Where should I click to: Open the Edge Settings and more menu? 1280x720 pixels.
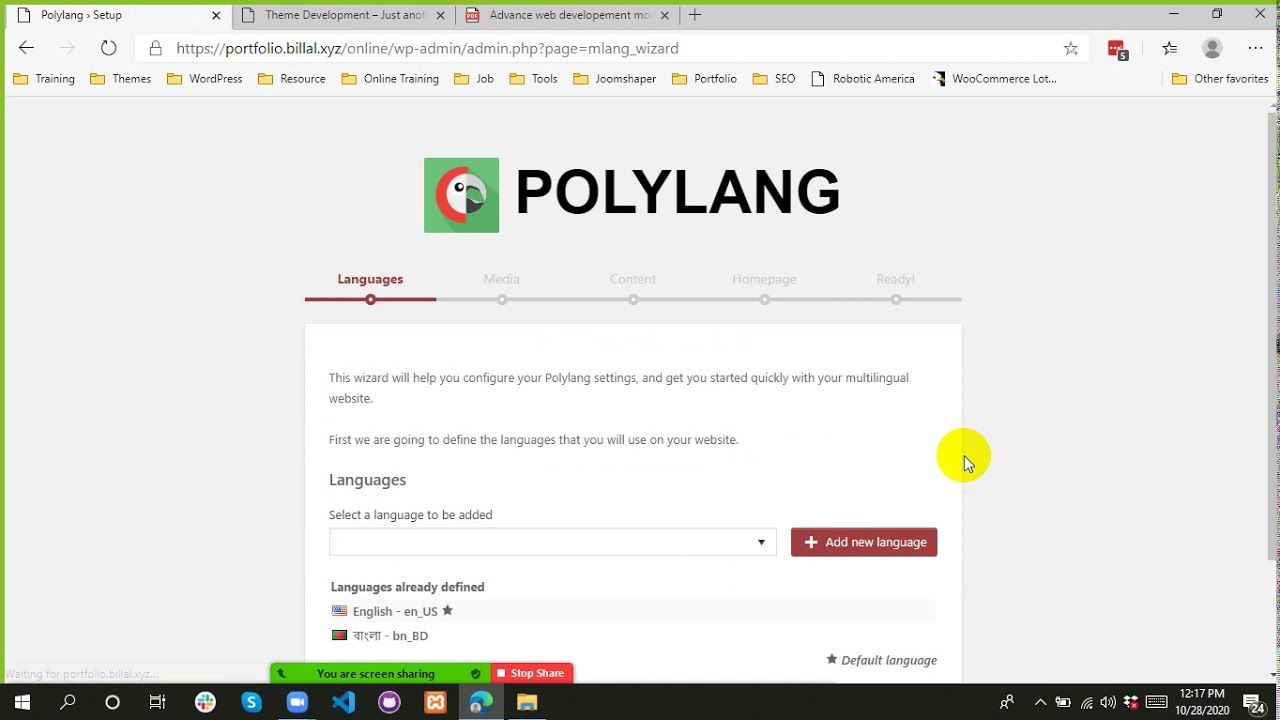point(1256,48)
